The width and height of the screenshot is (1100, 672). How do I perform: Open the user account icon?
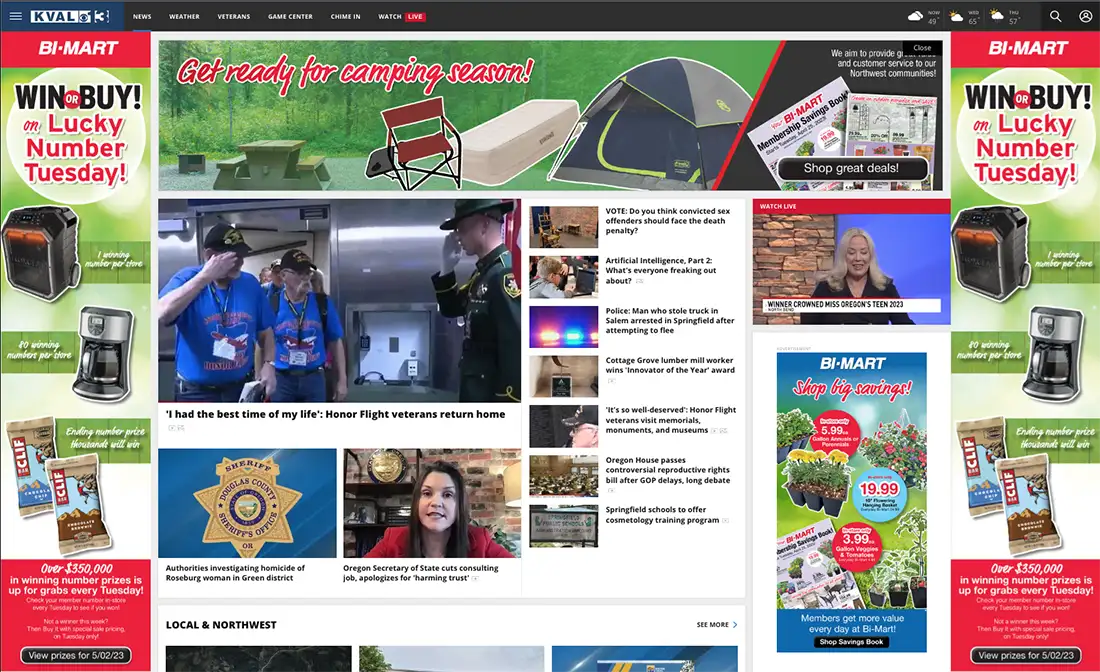point(1085,16)
